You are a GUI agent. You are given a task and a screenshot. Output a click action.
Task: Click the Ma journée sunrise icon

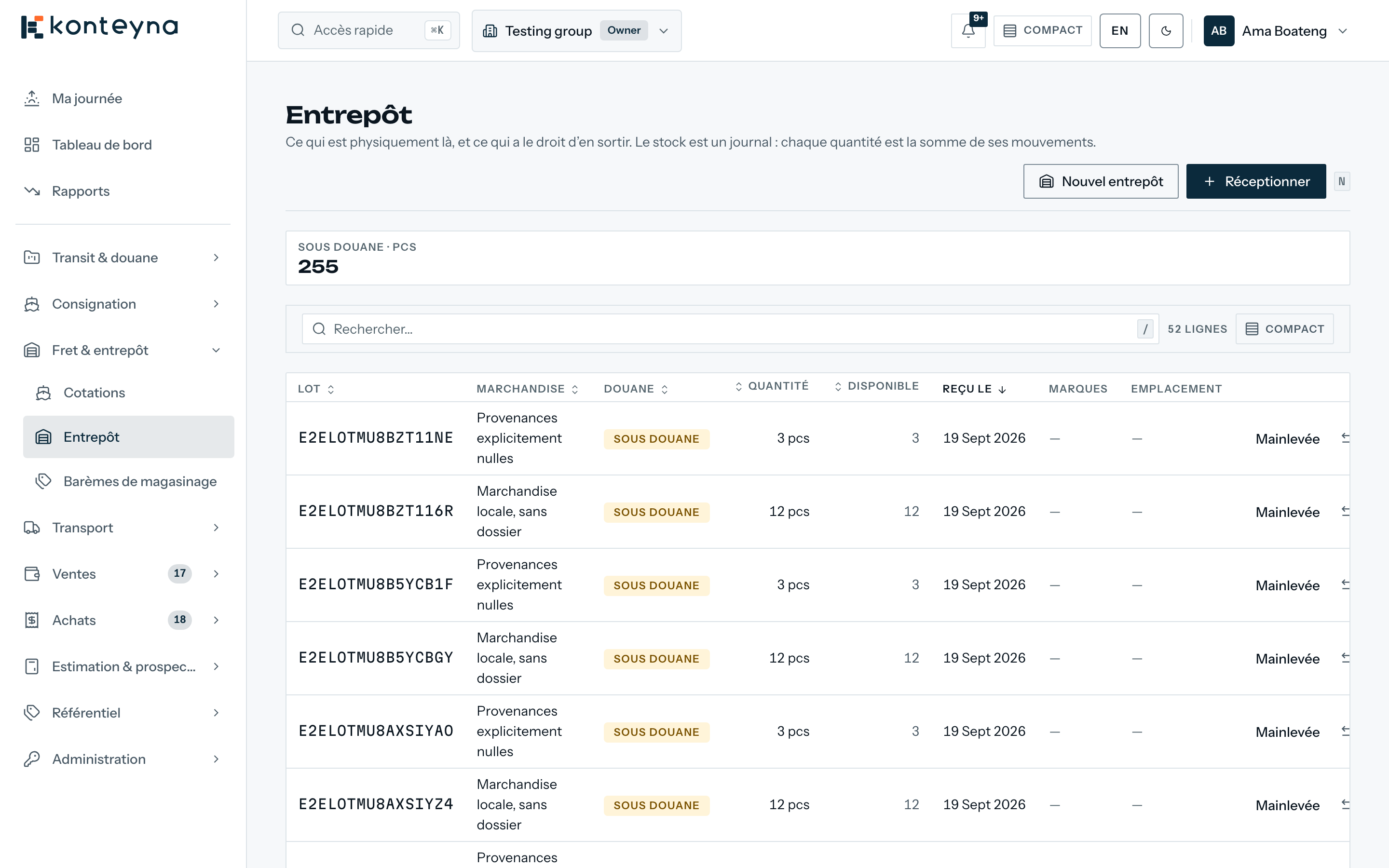(31, 99)
